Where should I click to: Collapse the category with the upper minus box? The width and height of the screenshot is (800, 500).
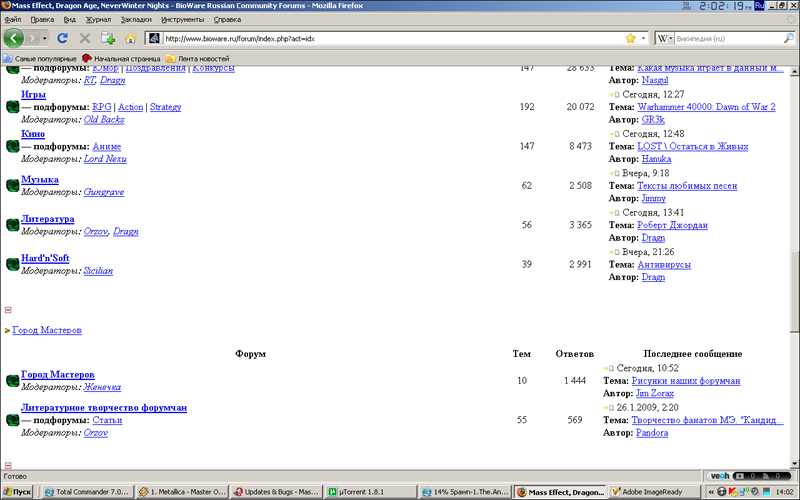click(8, 310)
